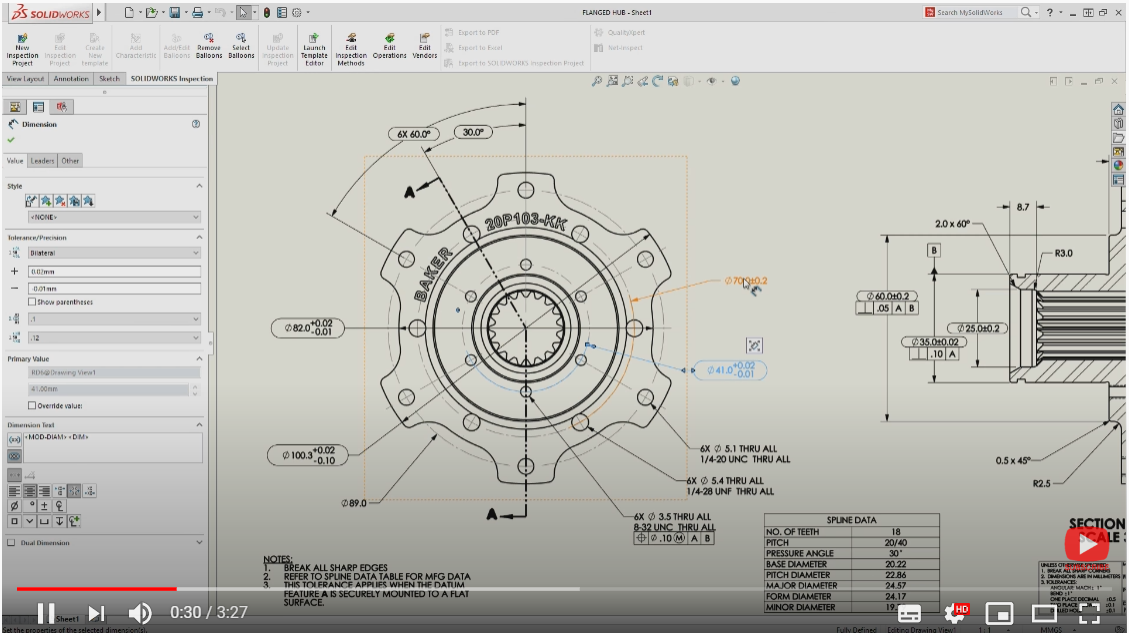Open Leaders tab in Dimension panel
The image size is (1129, 633).
[42, 161]
